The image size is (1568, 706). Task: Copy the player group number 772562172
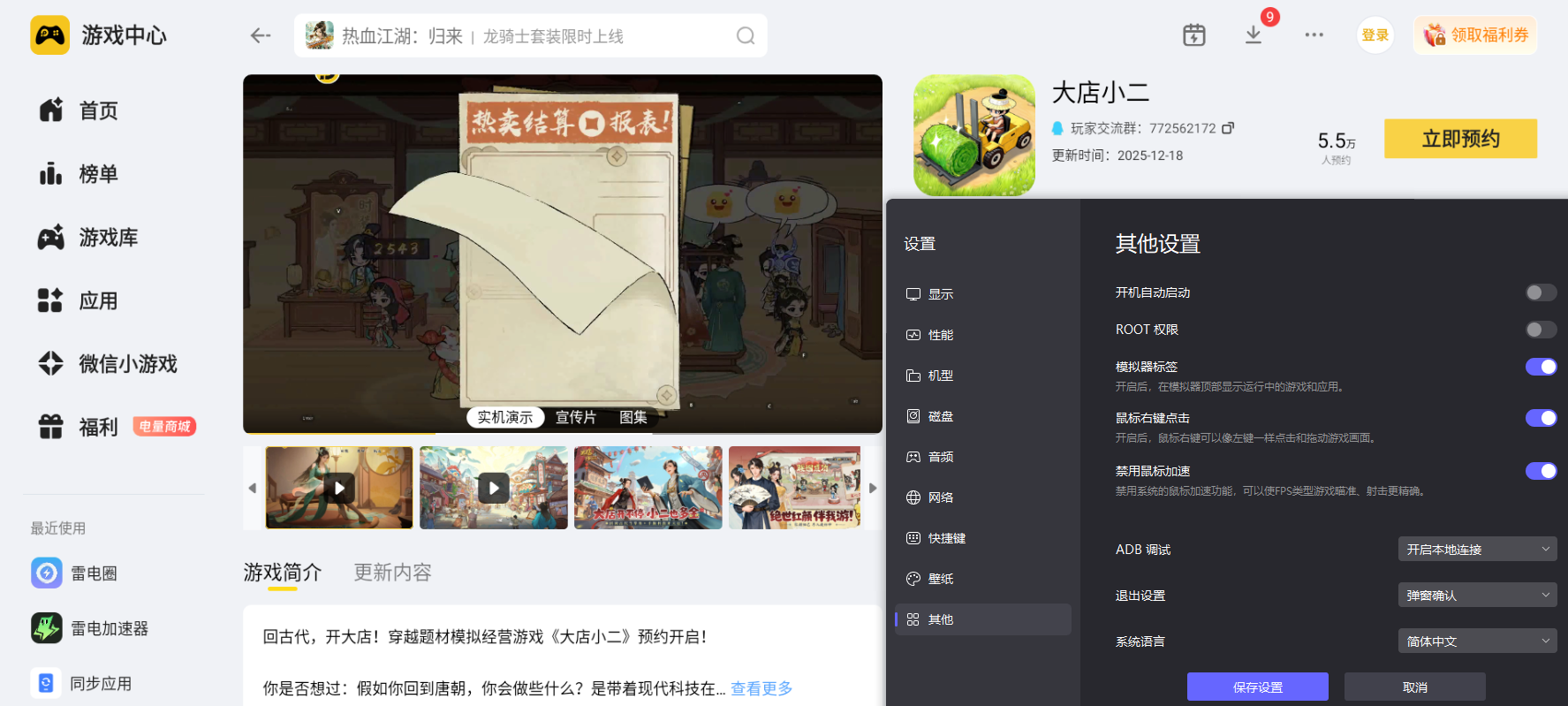[x=1228, y=128]
